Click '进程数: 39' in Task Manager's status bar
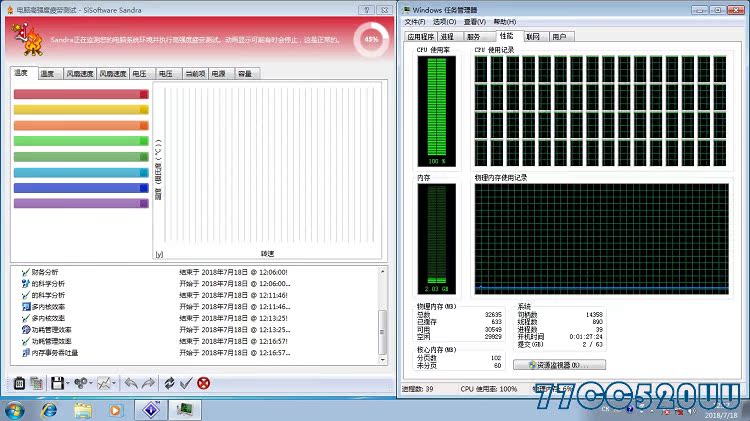The image size is (750, 421). (418, 389)
